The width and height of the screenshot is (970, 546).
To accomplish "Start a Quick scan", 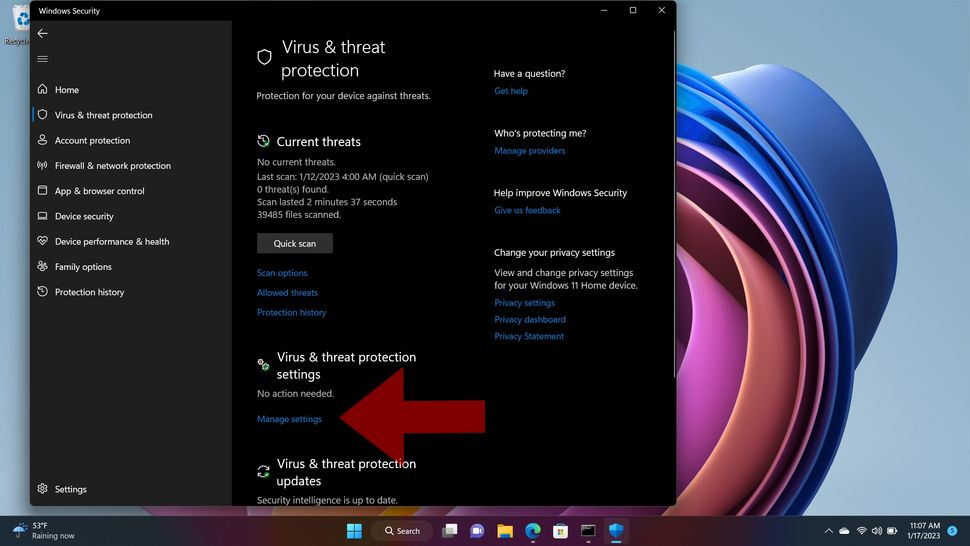I will click(294, 243).
